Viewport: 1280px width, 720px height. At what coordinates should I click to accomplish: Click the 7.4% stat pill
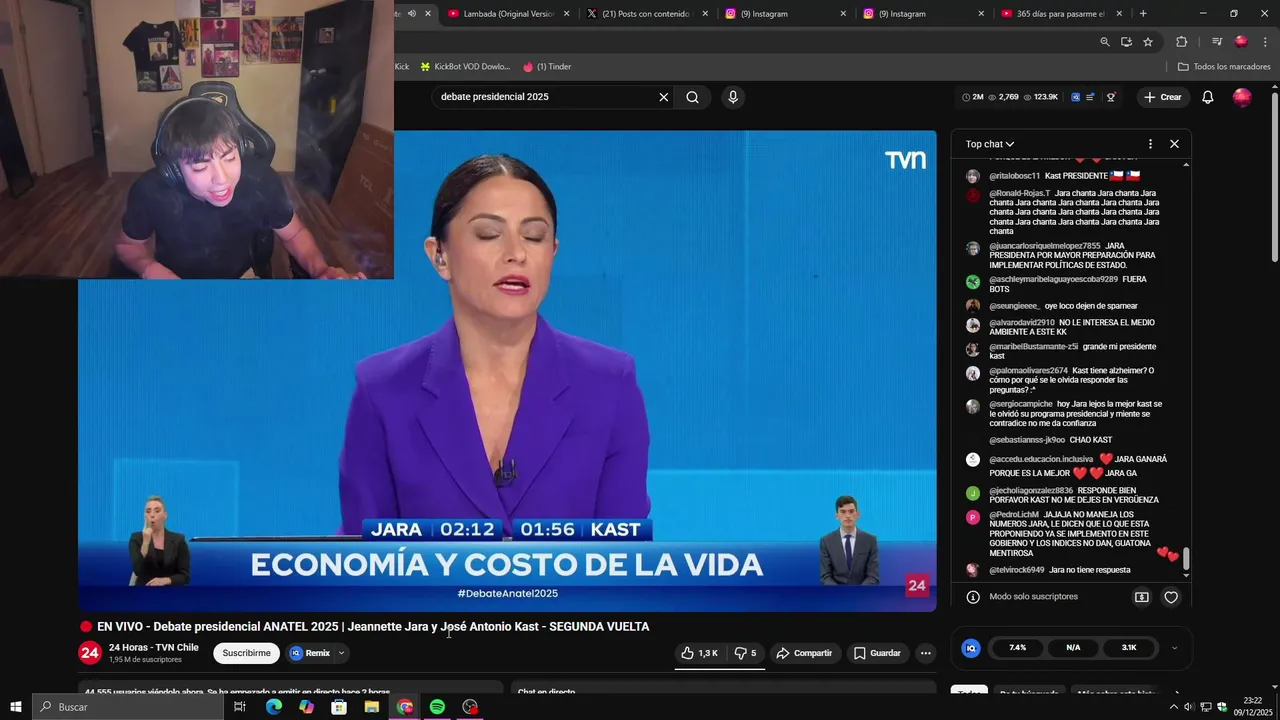[x=1017, y=648]
